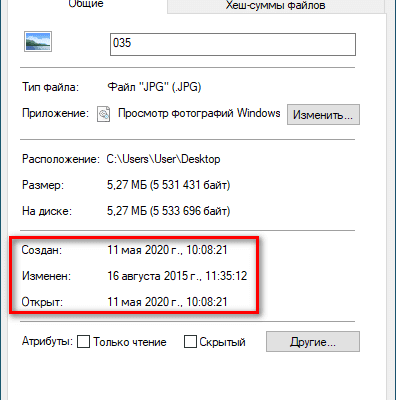
Task: Click the На диске size value
Action: [168, 211]
